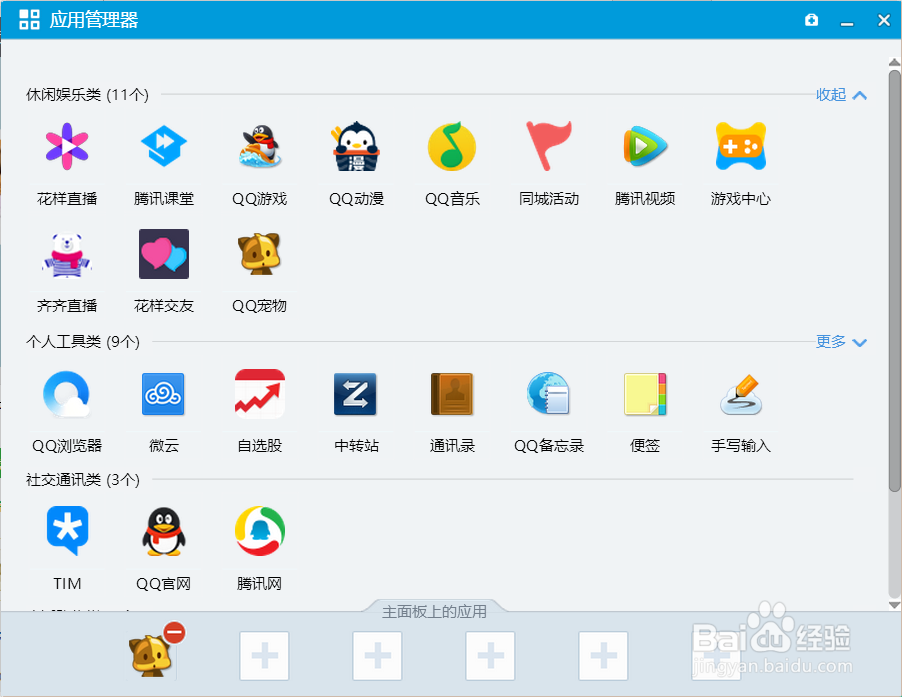902x697 pixels.
Task: Remove pet app from main panel
Action: (x=174, y=633)
